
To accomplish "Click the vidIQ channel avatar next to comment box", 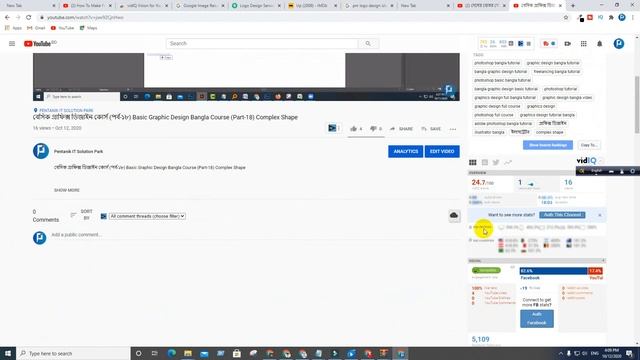I will click(x=40, y=238).
